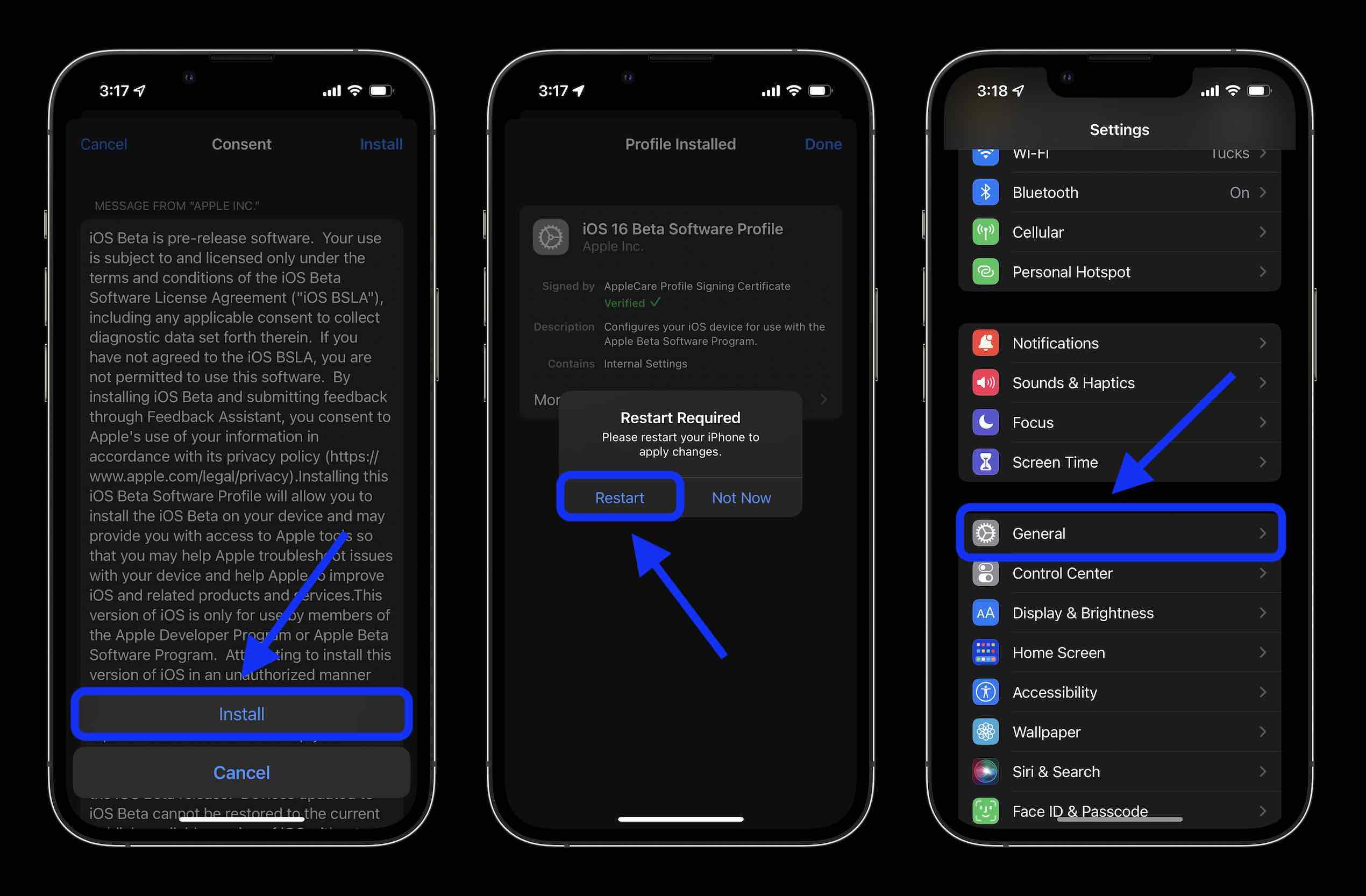Image resolution: width=1366 pixels, height=896 pixels.
Task: Tap Personal Hotspot settings row
Action: (1119, 271)
